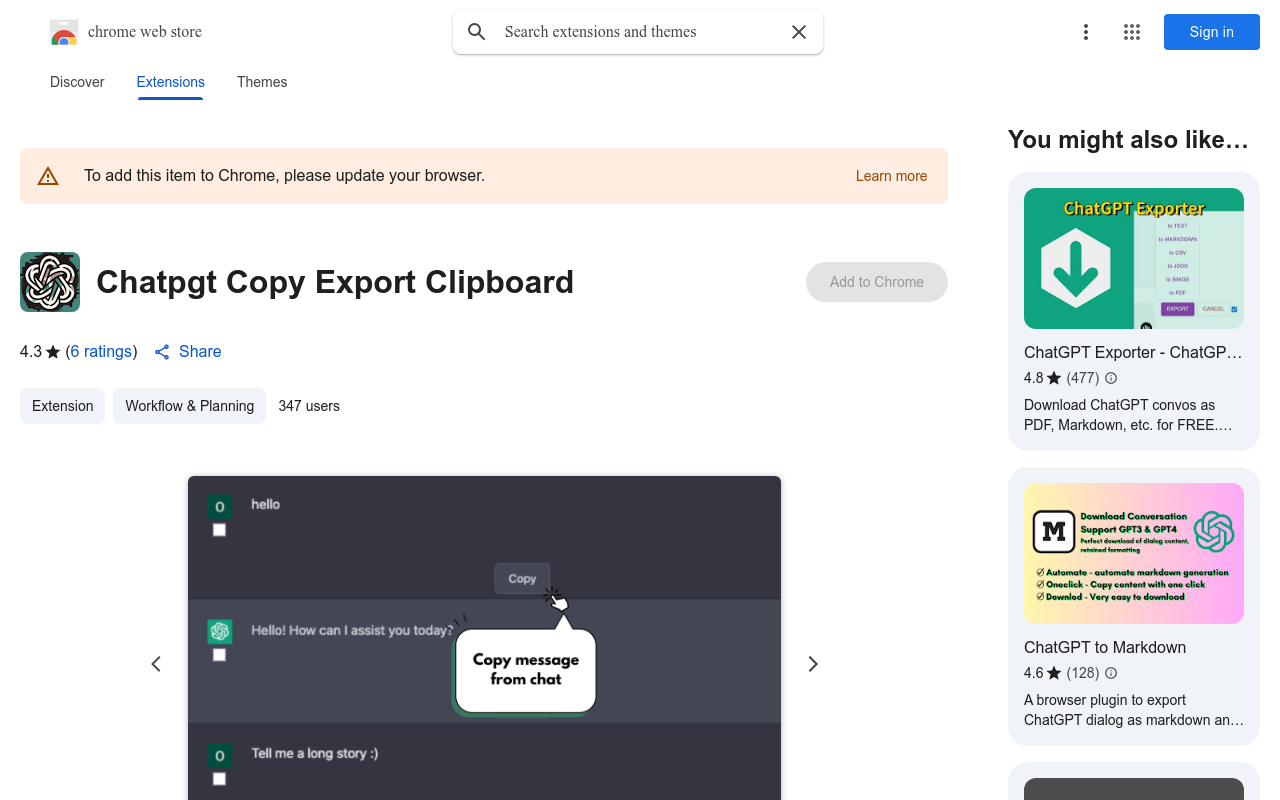Open the ChatGPT to Markdown title
This screenshot has width=1280, height=800.
click(1105, 647)
